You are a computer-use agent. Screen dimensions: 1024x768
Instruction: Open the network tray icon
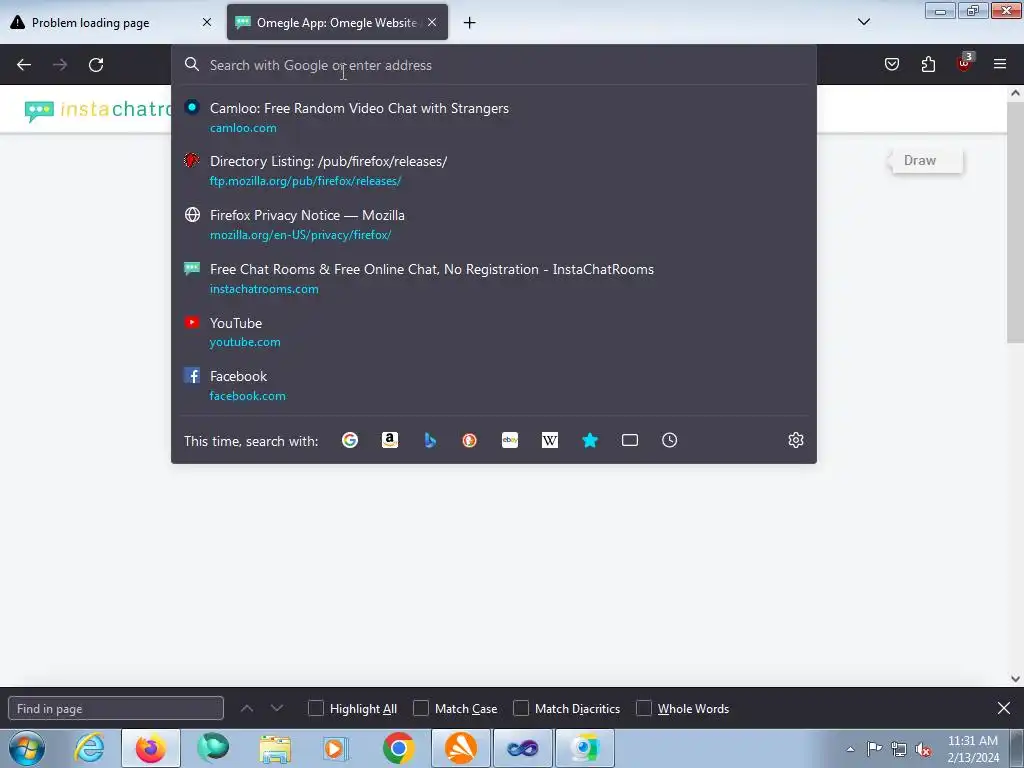(899, 749)
